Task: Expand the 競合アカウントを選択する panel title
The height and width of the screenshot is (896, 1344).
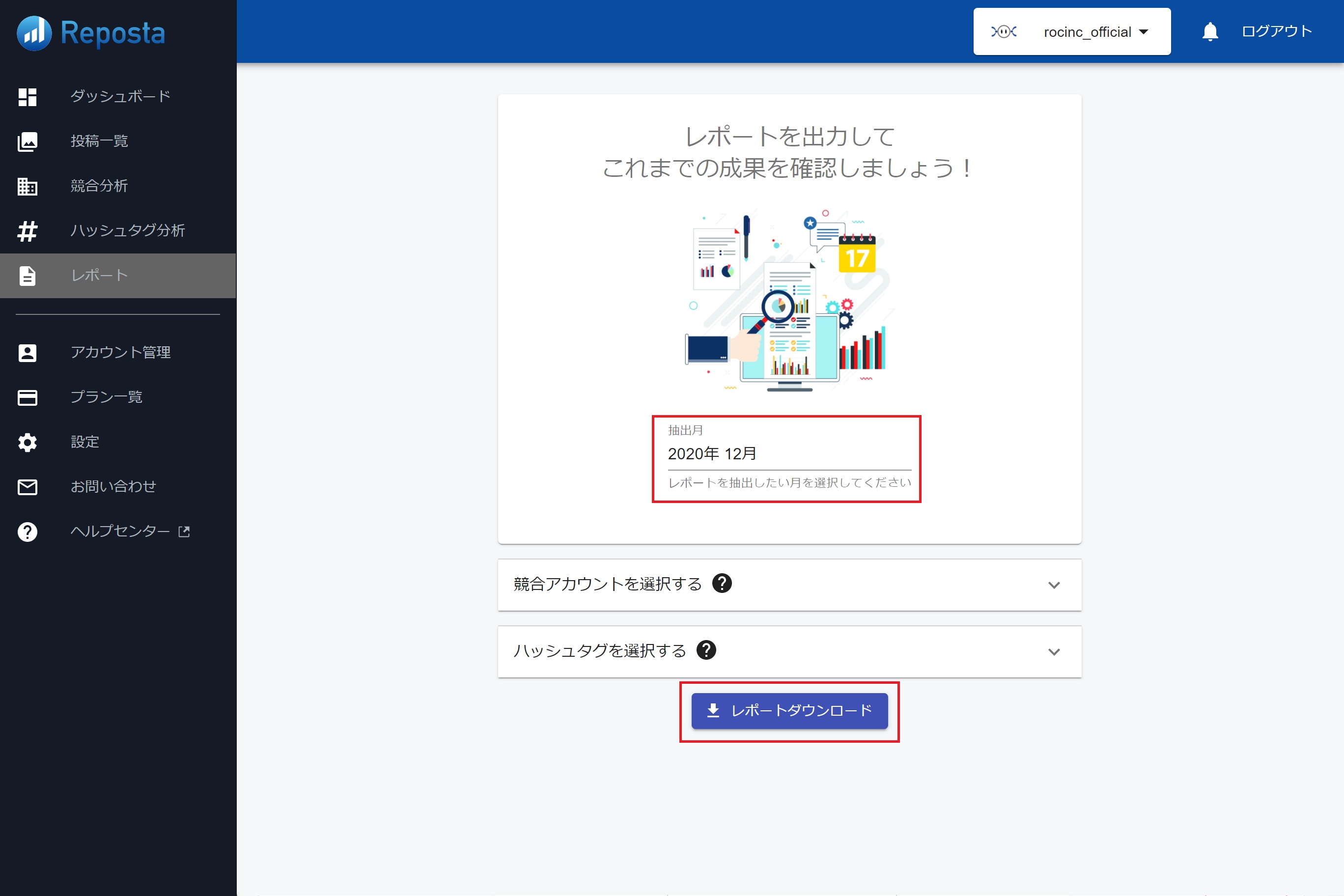Action: pos(608,584)
